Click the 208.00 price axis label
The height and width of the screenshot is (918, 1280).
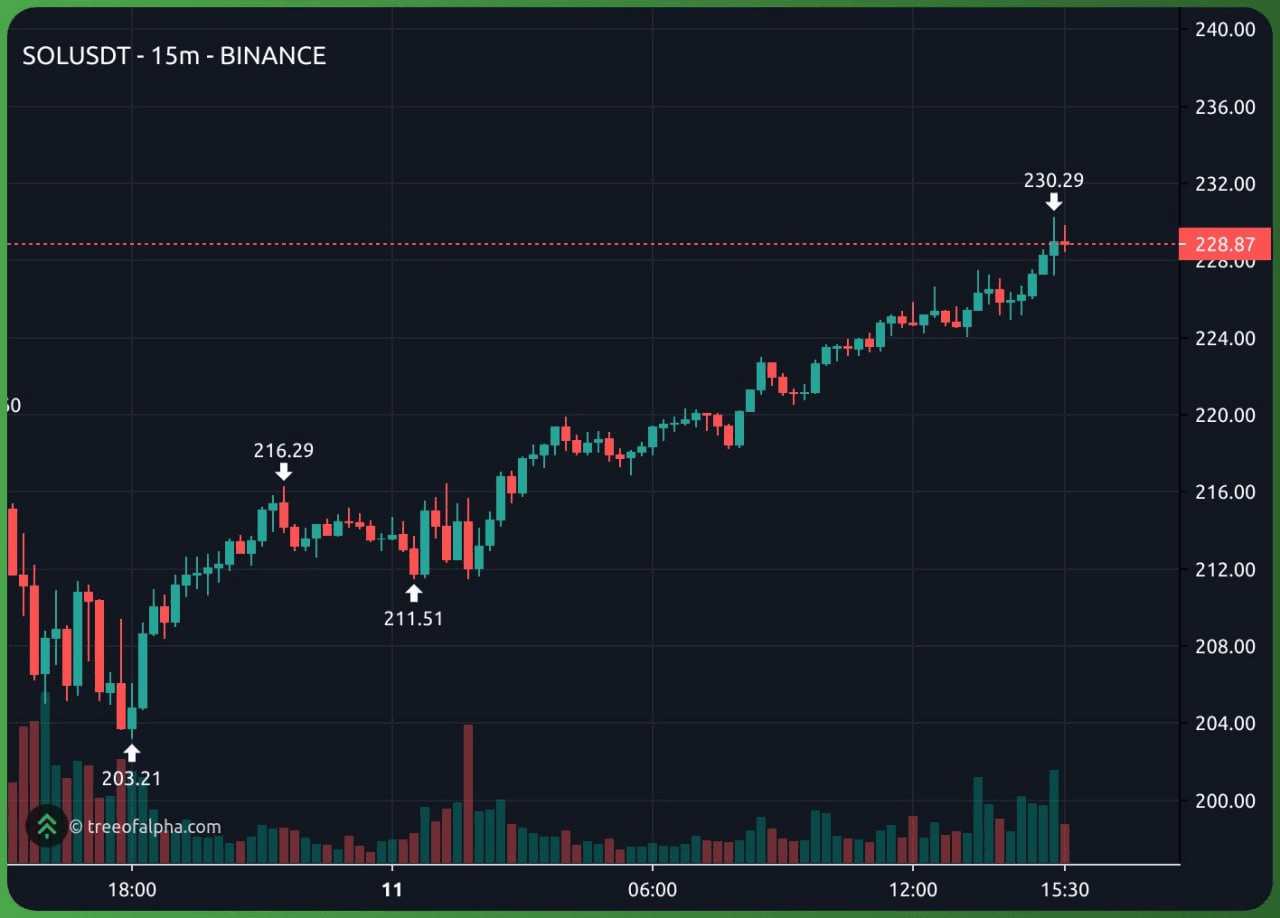coord(1225,646)
